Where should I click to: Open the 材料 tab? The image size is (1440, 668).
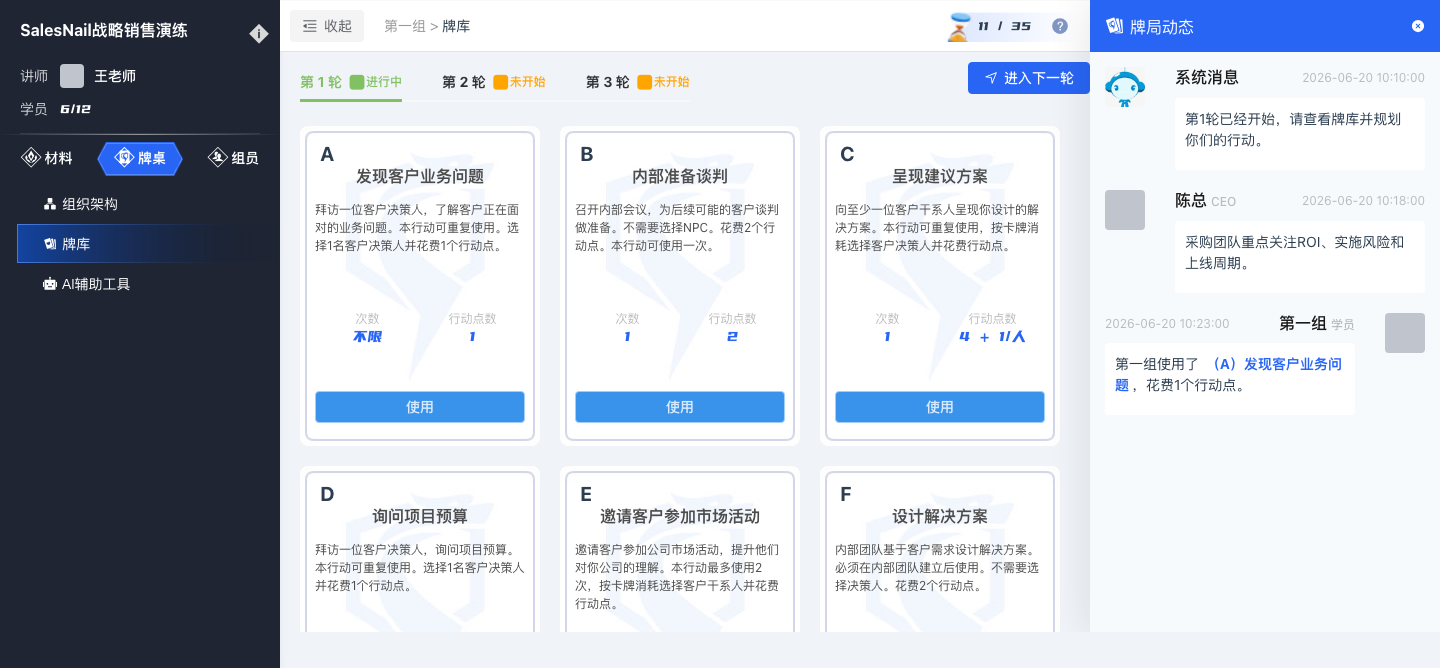(x=47, y=158)
